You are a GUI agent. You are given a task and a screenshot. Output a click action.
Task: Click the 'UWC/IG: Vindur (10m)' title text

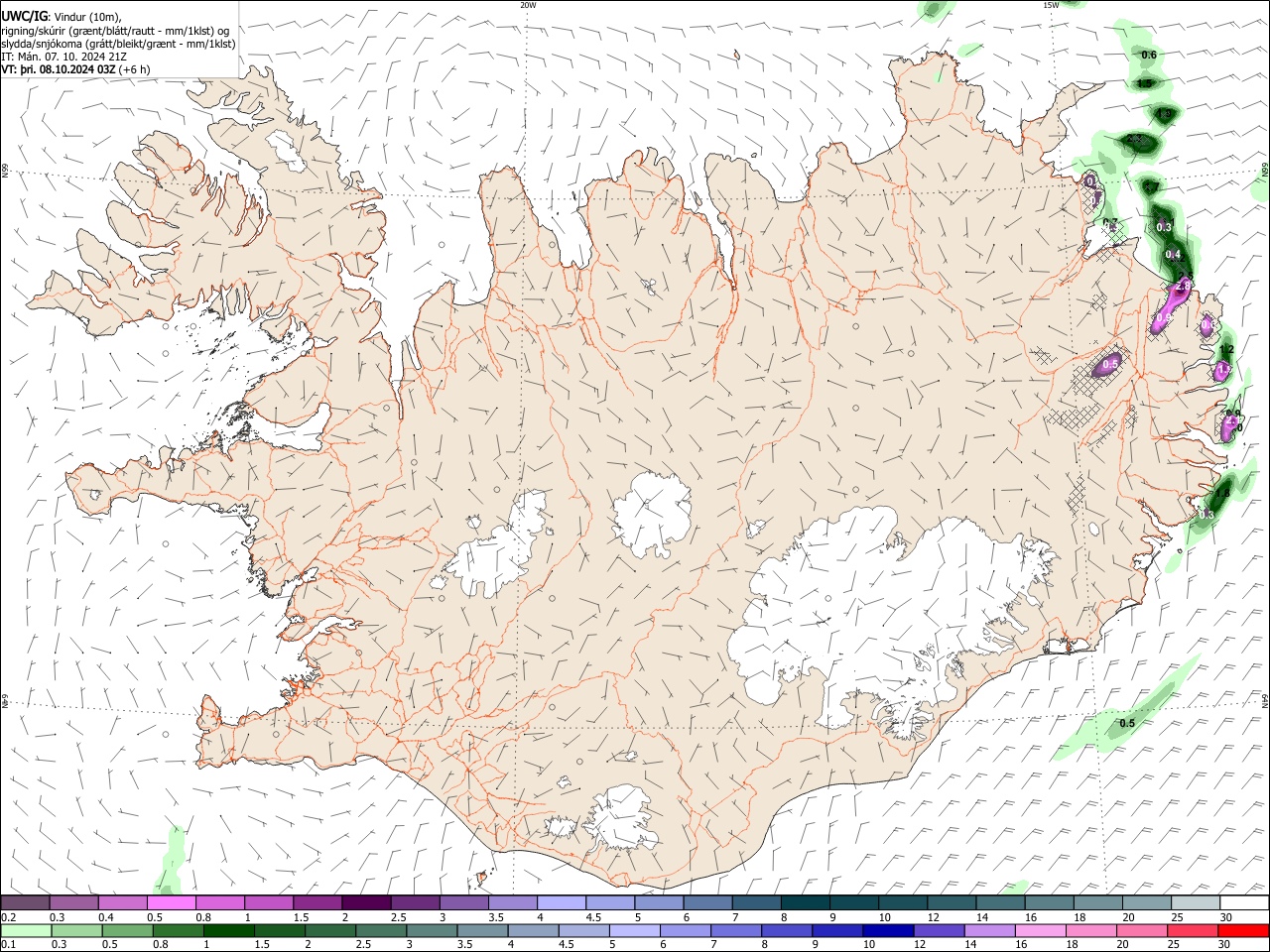click(x=62, y=16)
